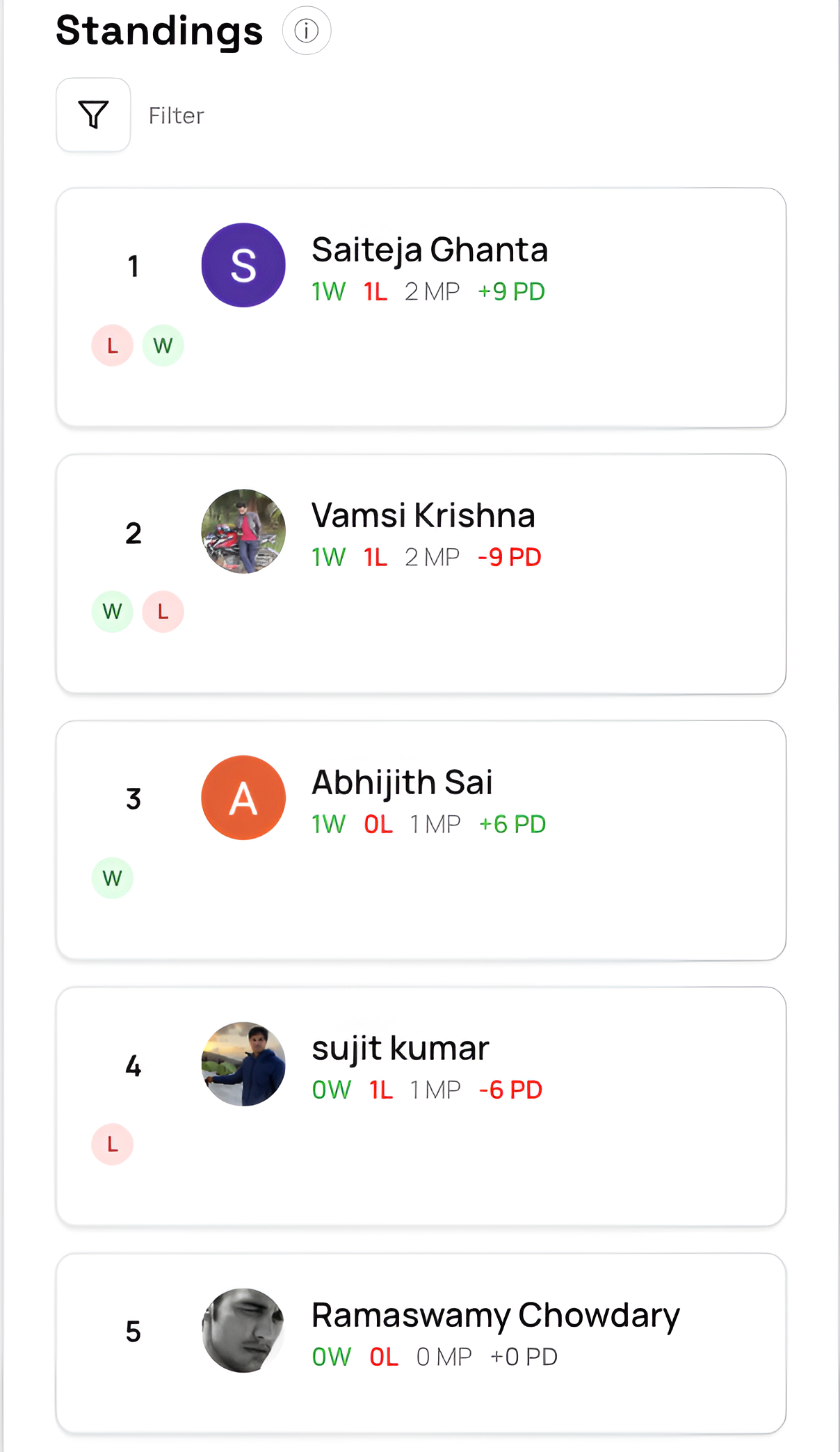Click Abhijith Sai's orange A avatar

243,798
